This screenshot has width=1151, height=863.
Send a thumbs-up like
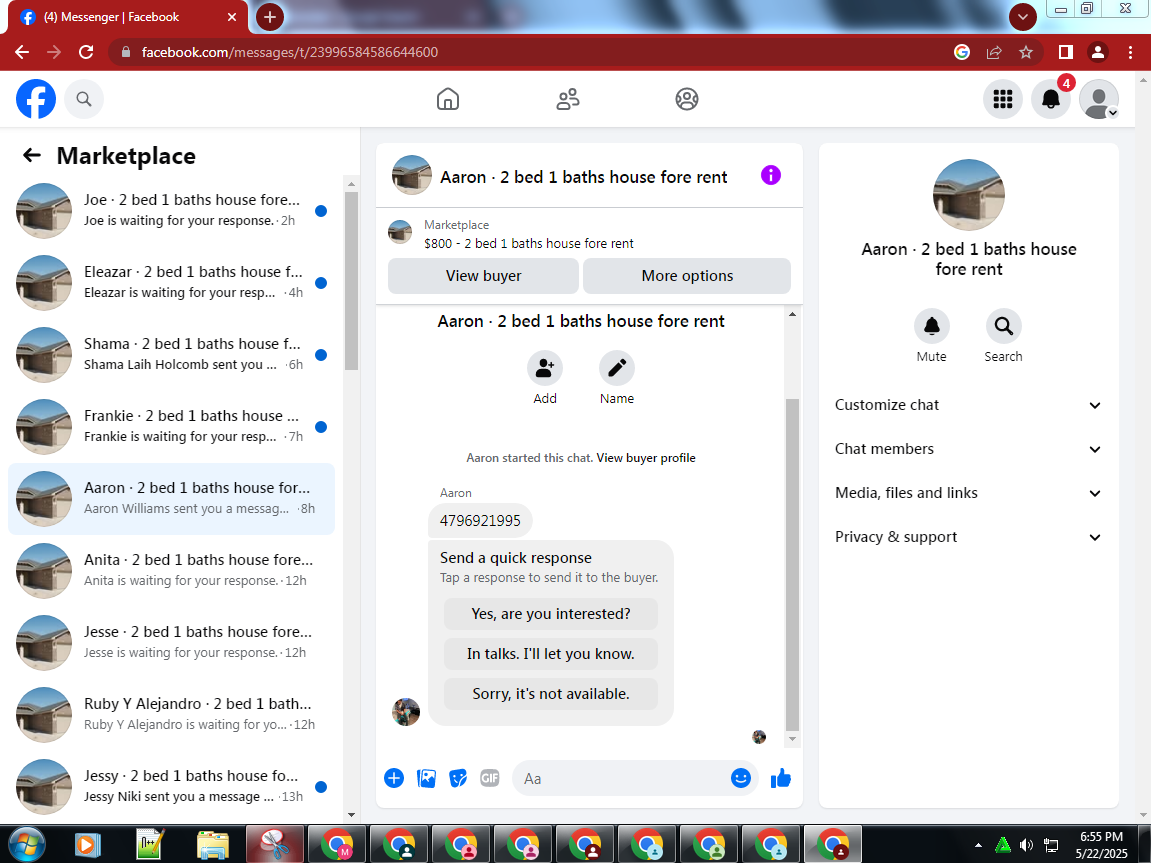click(781, 778)
